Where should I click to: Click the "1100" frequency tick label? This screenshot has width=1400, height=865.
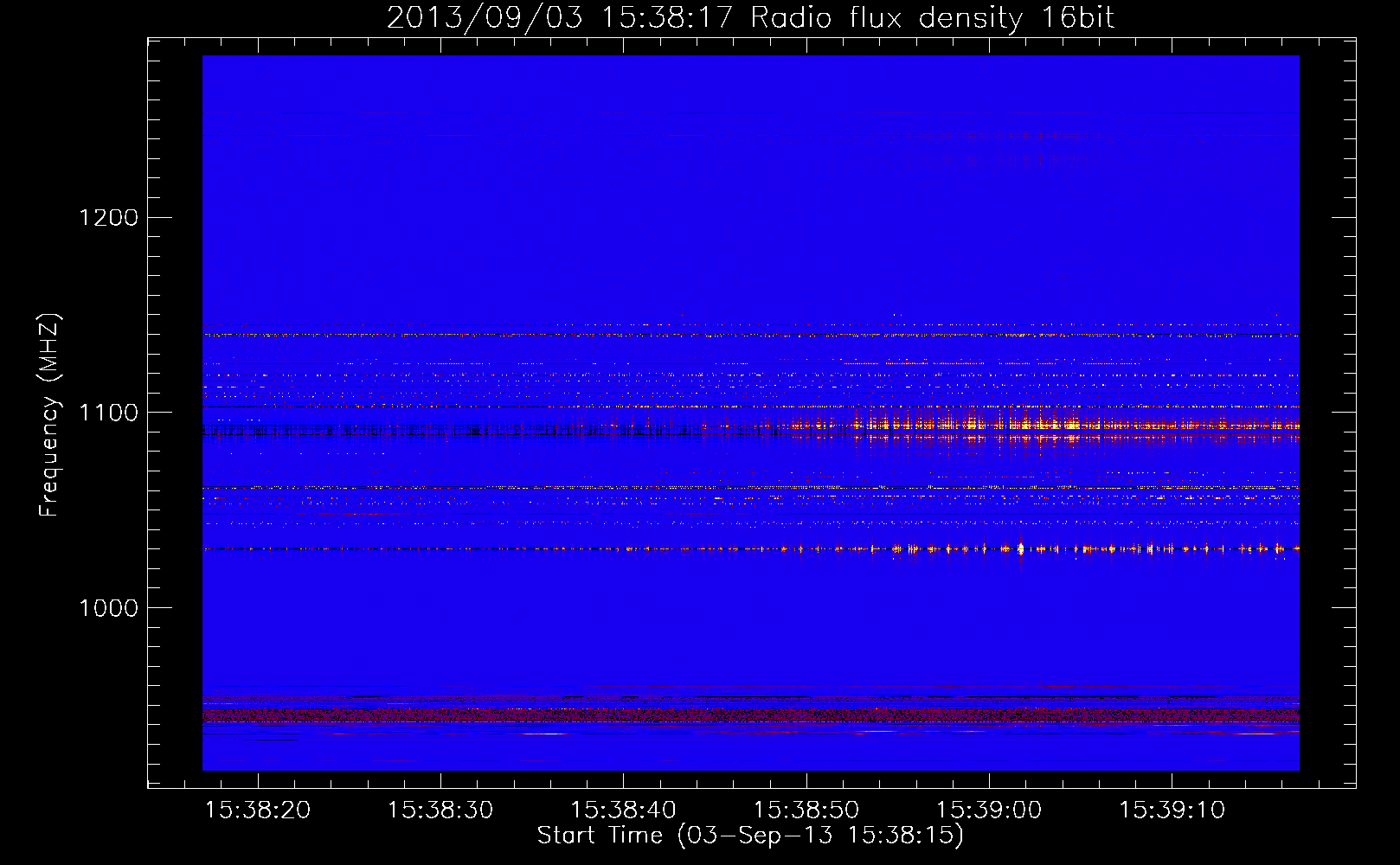pos(109,413)
